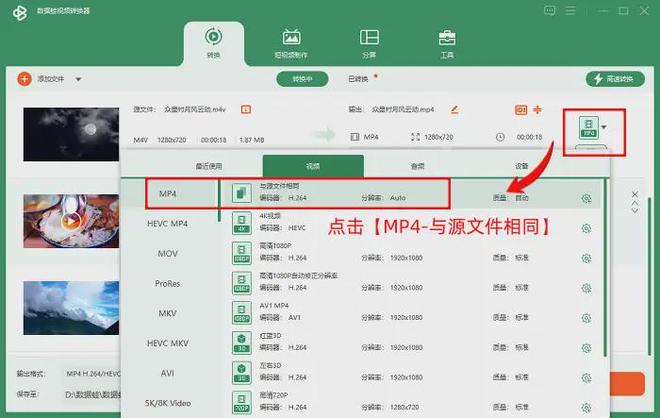Select the AVI format category
Screen dimensions: 660x418
[x=168, y=373]
